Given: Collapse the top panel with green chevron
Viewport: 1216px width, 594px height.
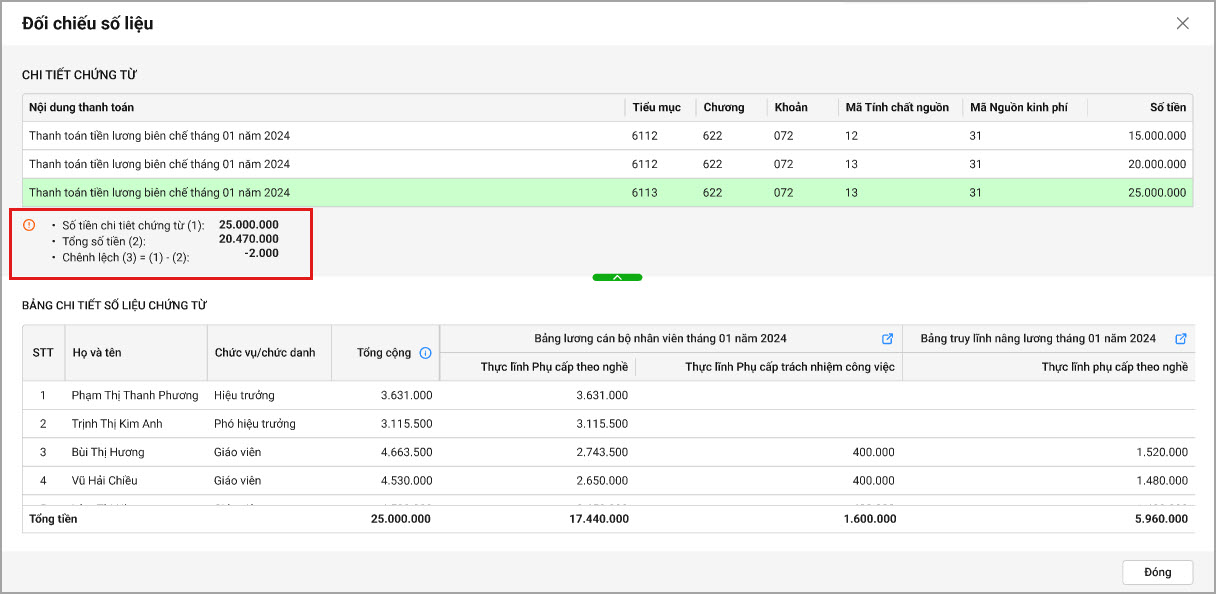Looking at the screenshot, I should coord(617,277).
